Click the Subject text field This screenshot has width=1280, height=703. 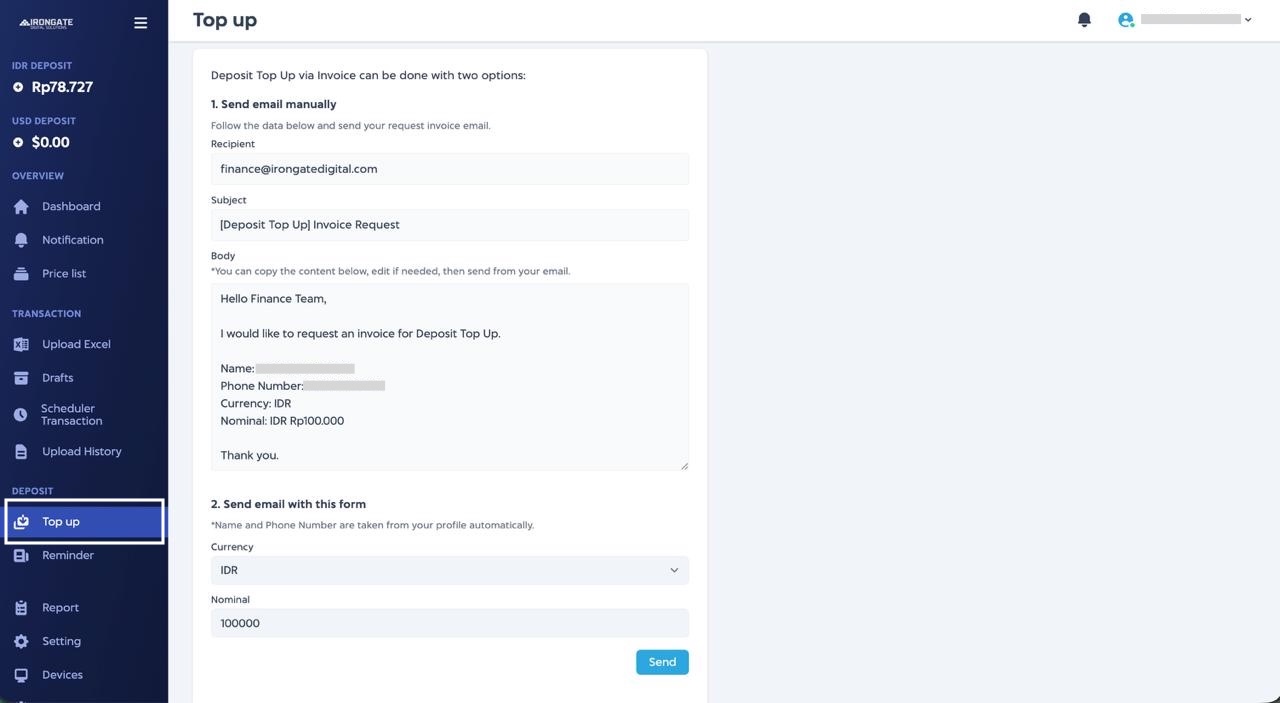click(x=449, y=225)
